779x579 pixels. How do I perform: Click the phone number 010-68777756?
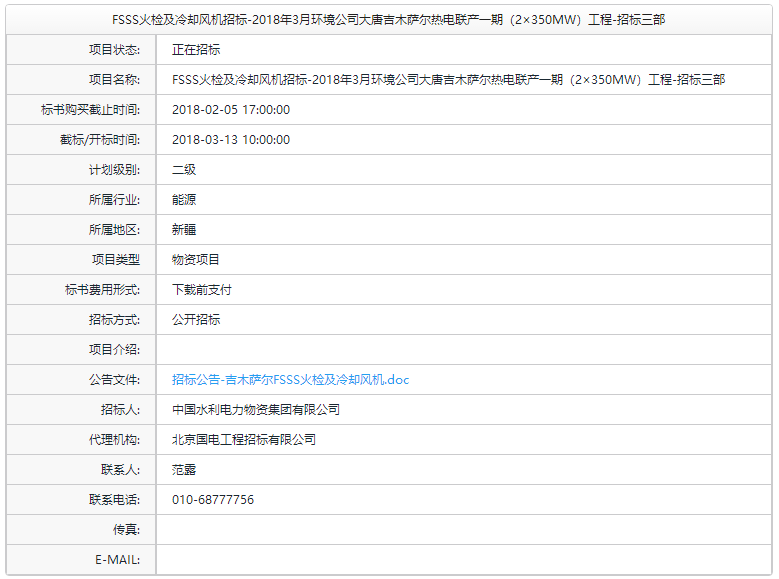[x=213, y=500]
